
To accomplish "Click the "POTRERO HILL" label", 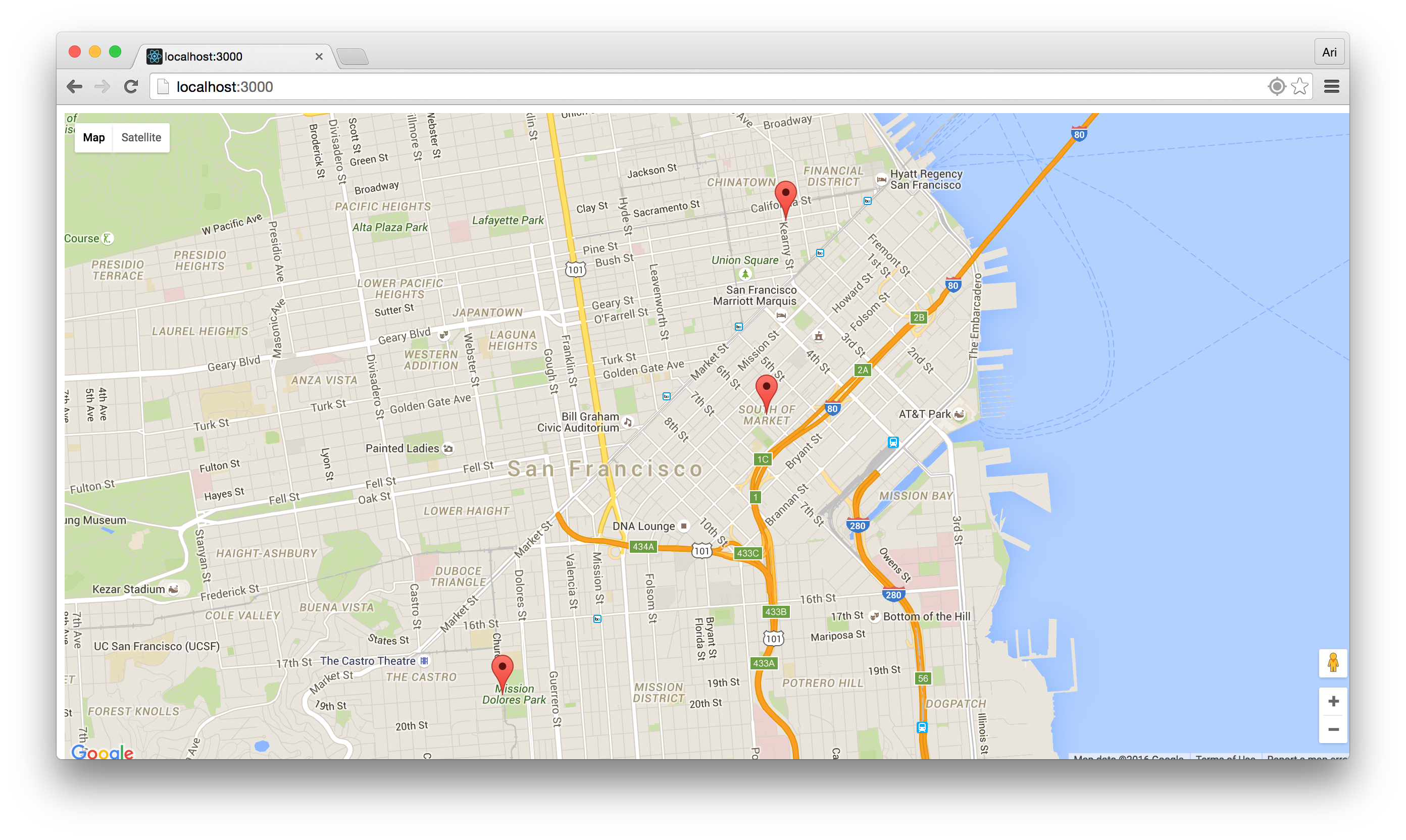I will (x=823, y=682).
